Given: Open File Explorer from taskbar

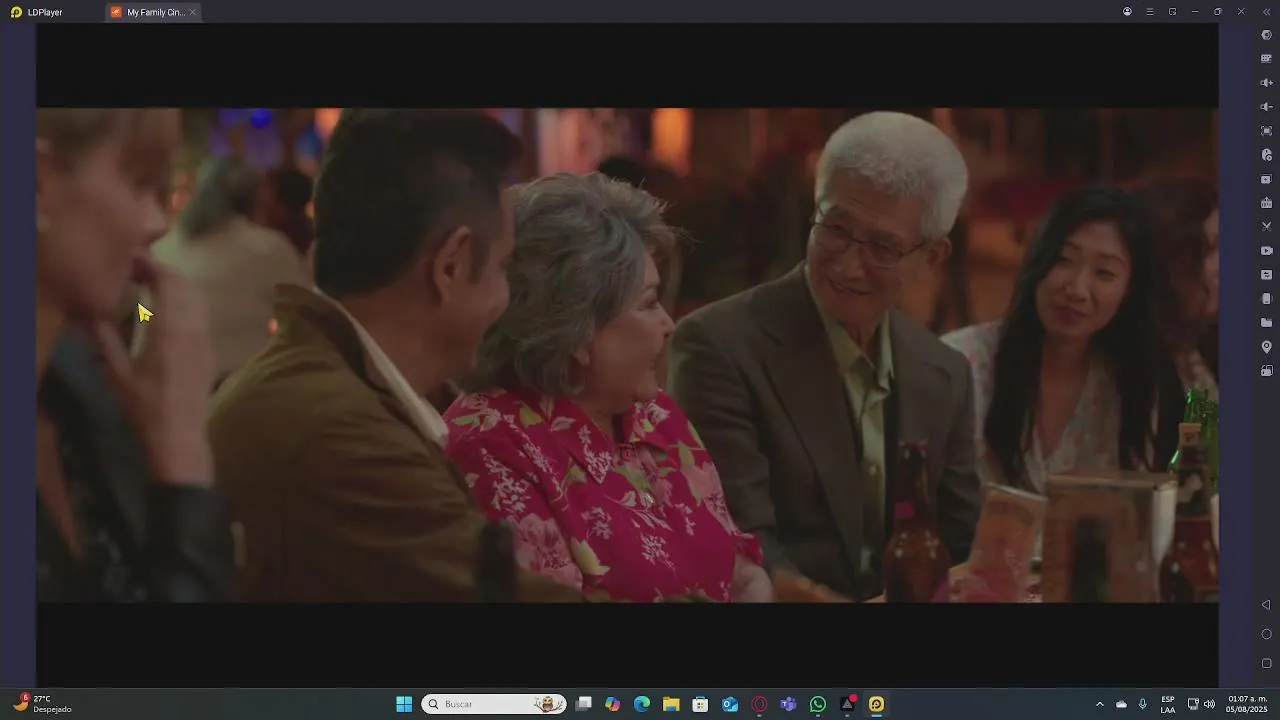Looking at the screenshot, I should click(x=671, y=704).
